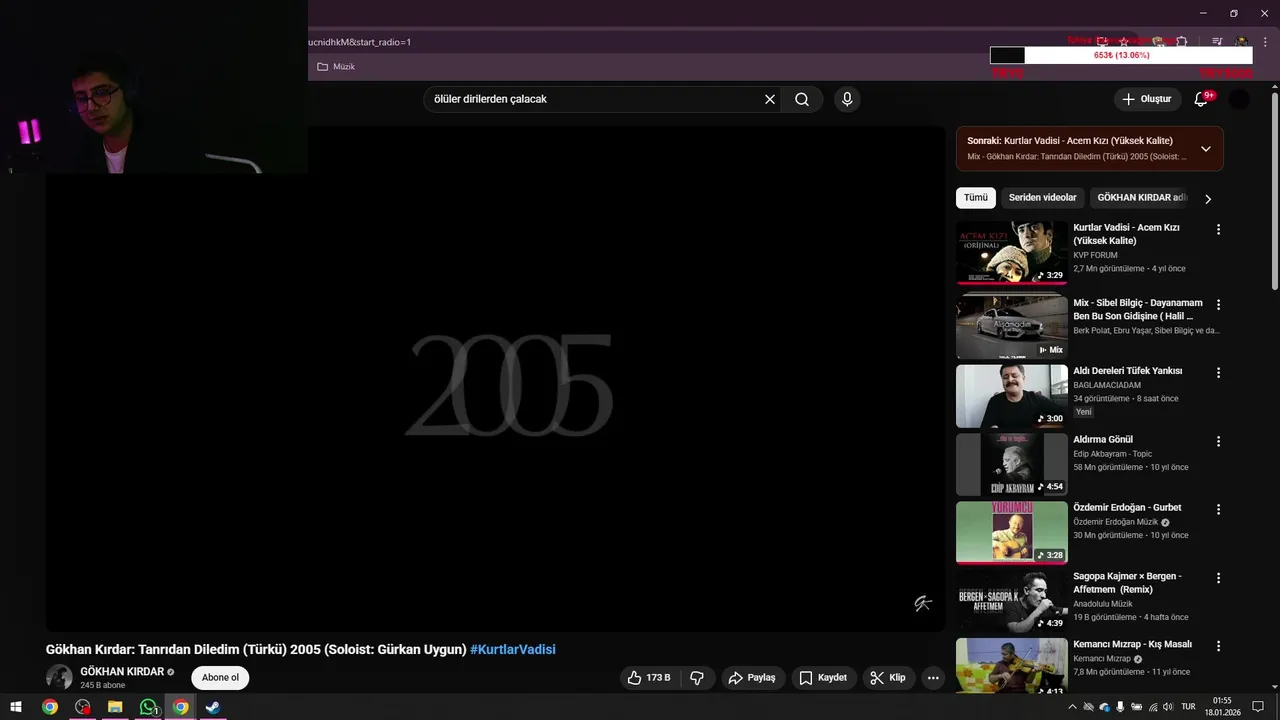This screenshot has width=1280, height=720.
Task: Show hidden tray icons chevron
Action: [x=1073, y=707]
